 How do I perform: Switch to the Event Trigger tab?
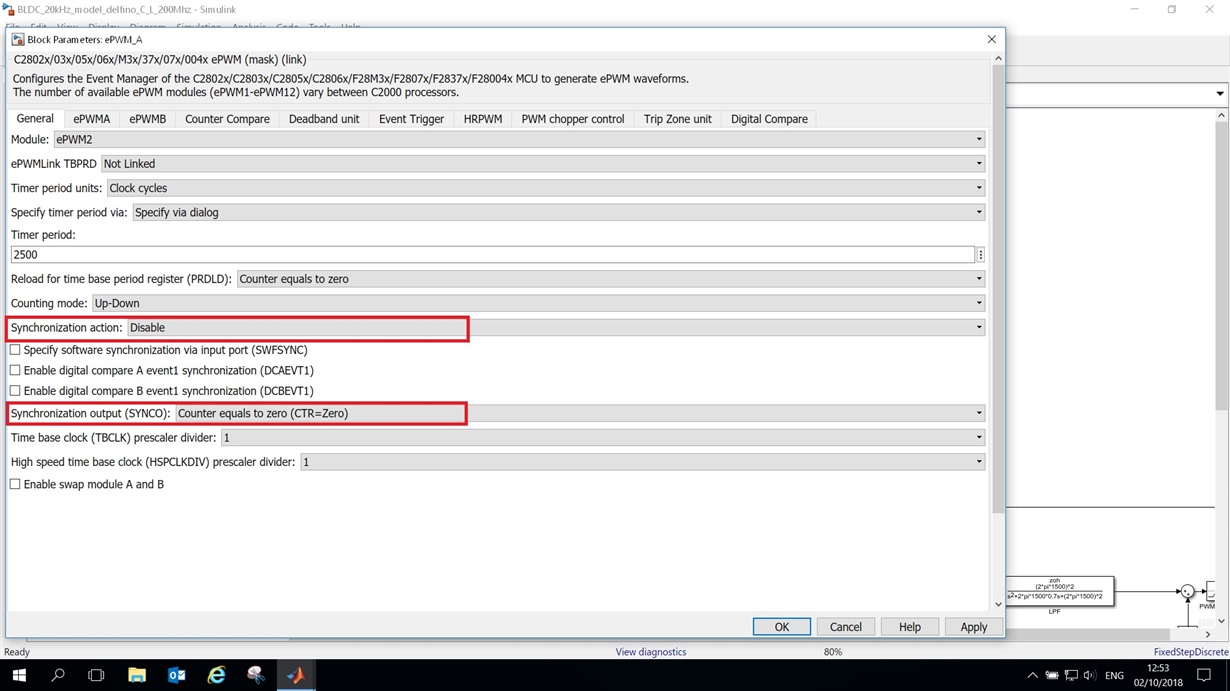pyautogui.click(x=411, y=118)
